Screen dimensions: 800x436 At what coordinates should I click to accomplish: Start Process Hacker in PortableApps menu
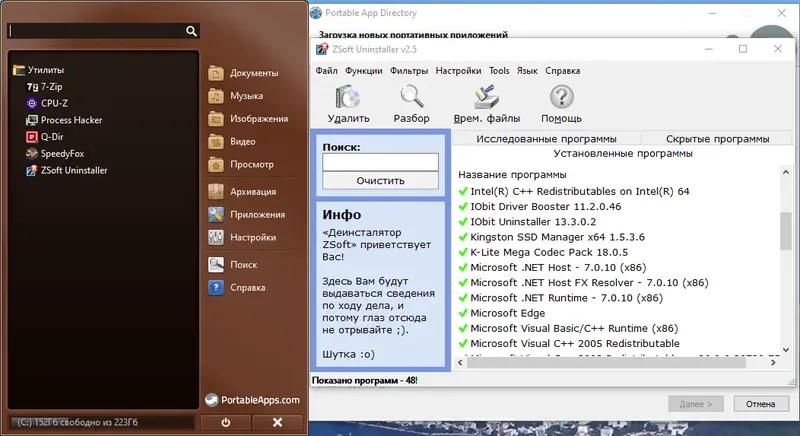tap(64, 120)
